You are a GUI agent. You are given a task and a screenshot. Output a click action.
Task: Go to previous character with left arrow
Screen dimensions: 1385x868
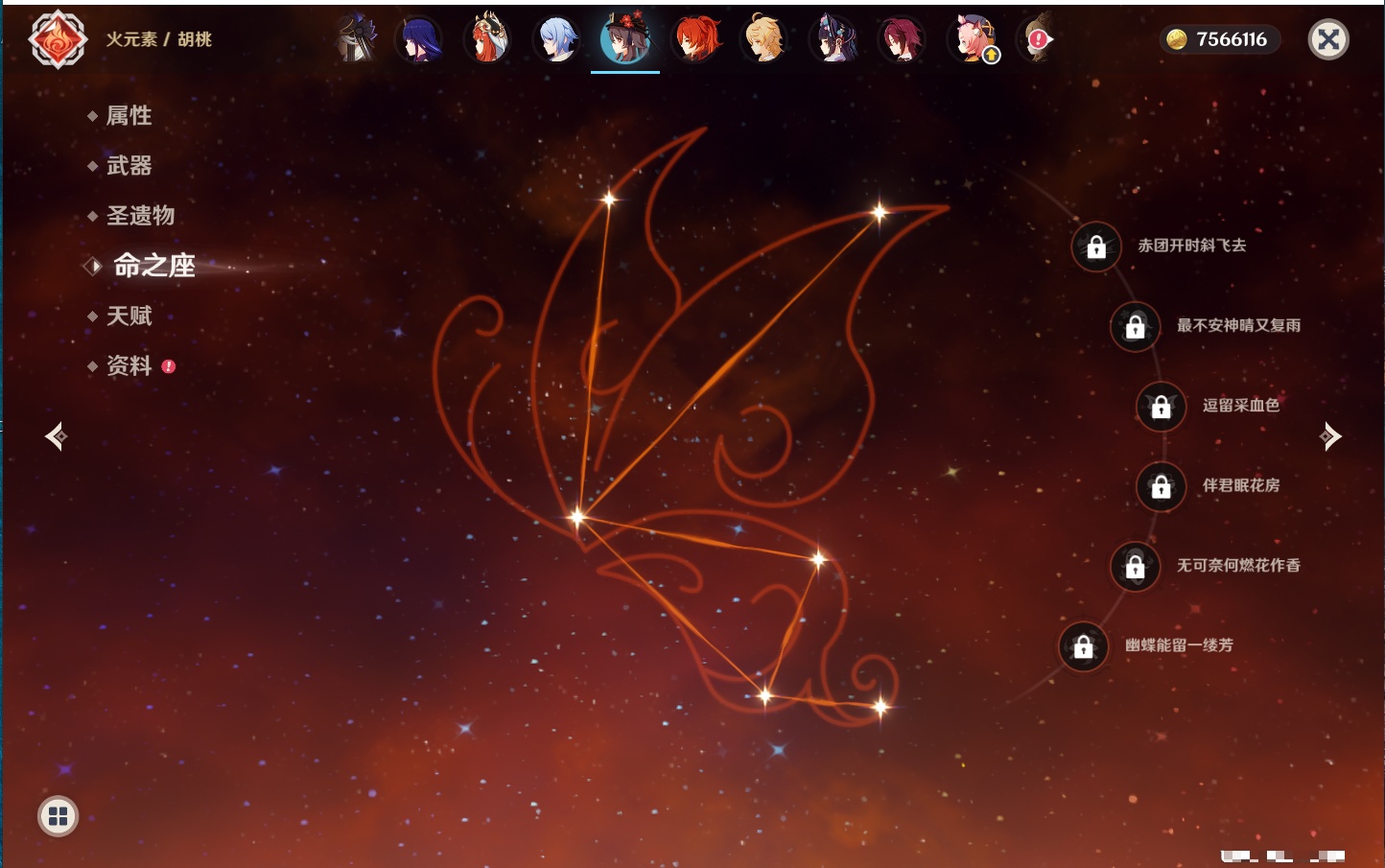pyautogui.click(x=56, y=436)
